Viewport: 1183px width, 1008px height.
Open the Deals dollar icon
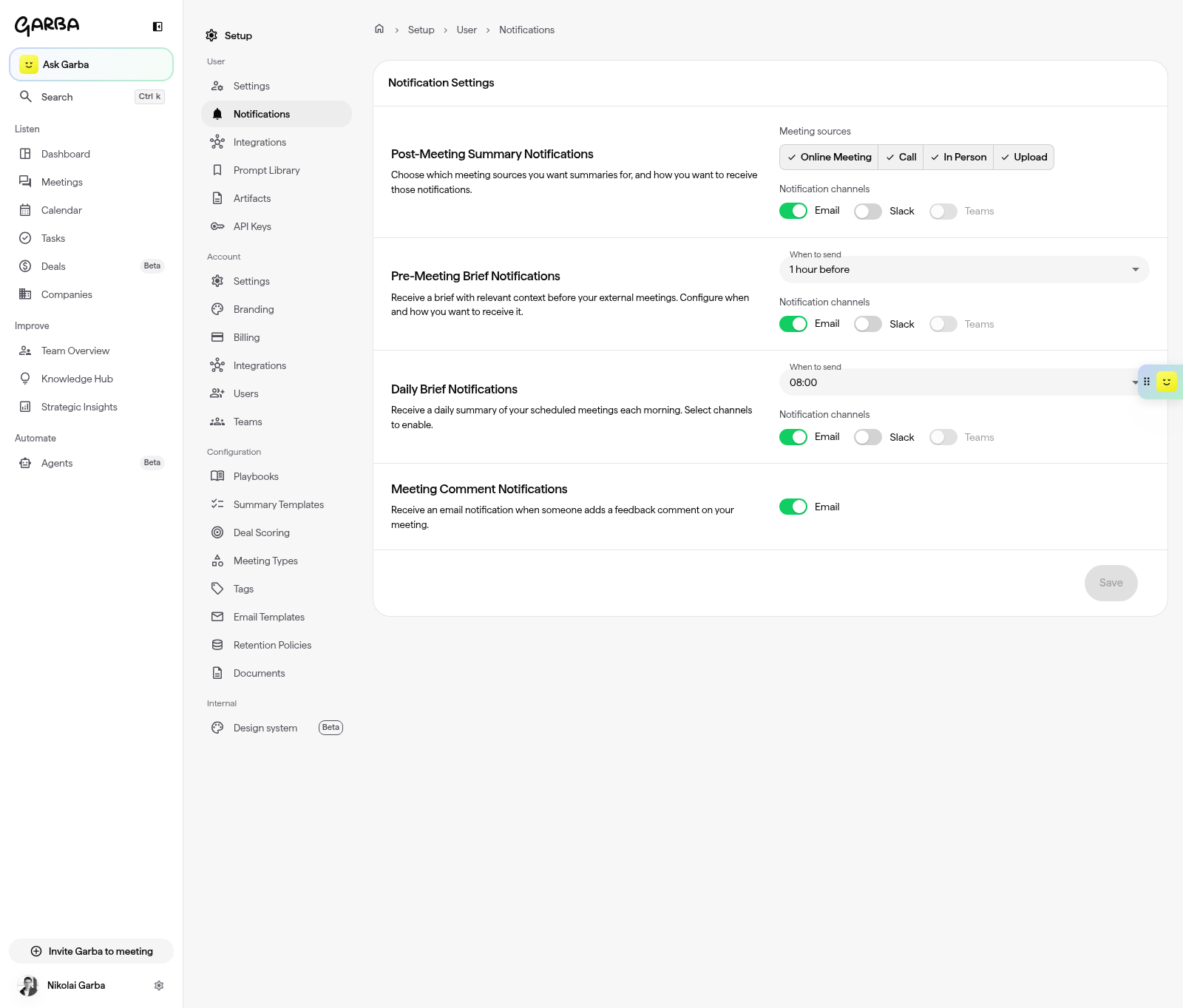(25, 266)
